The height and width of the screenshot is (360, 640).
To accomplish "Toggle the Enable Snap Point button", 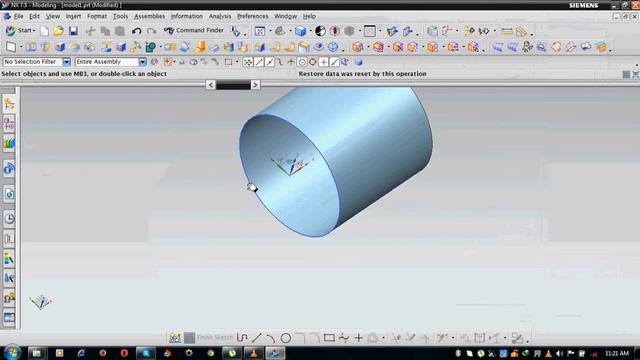I will point(248,62).
